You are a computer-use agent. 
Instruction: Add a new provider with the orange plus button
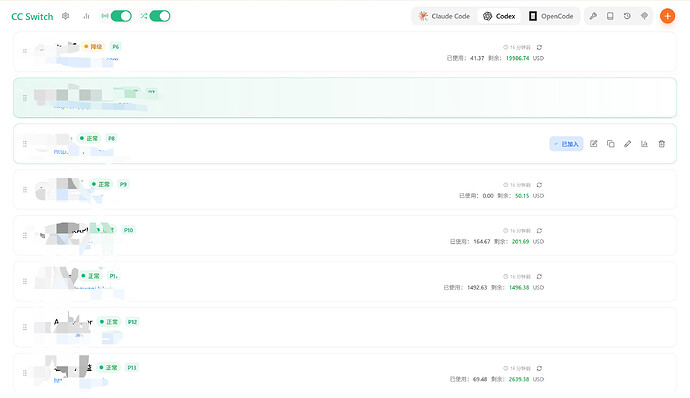tap(668, 16)
